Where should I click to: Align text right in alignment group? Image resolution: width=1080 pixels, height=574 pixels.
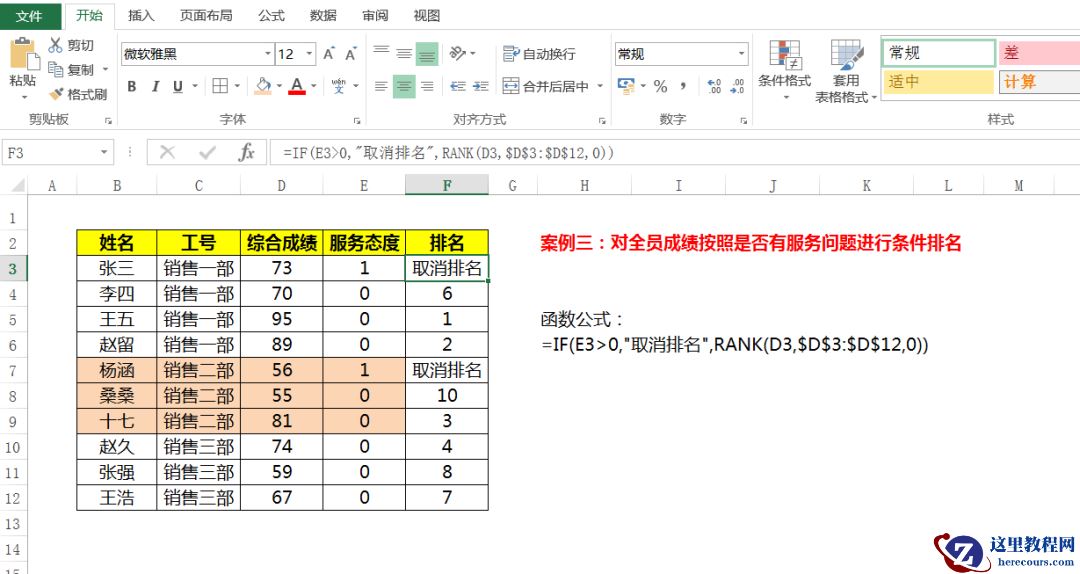coord(427,86)
